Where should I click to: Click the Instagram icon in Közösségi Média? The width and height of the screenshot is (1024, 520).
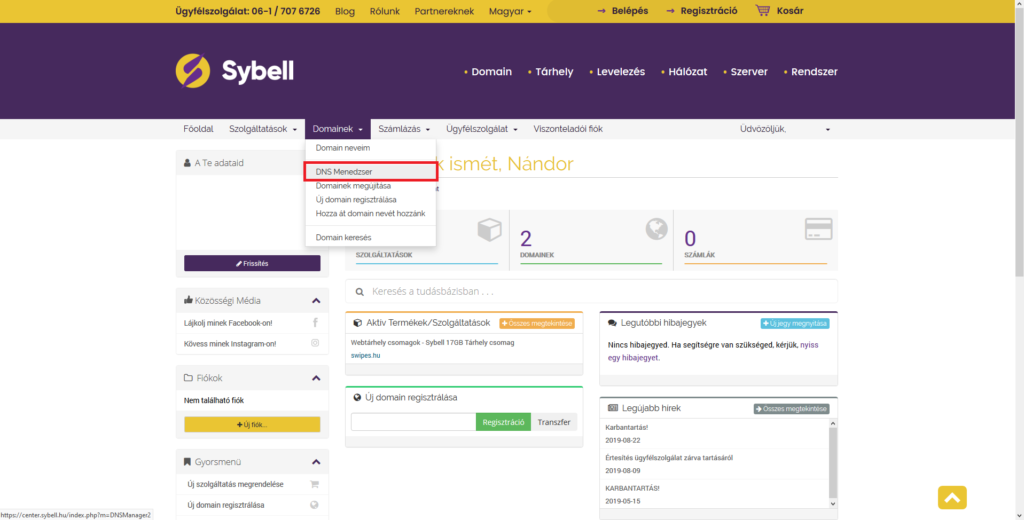pyautogui.click(x=315, y=343)
